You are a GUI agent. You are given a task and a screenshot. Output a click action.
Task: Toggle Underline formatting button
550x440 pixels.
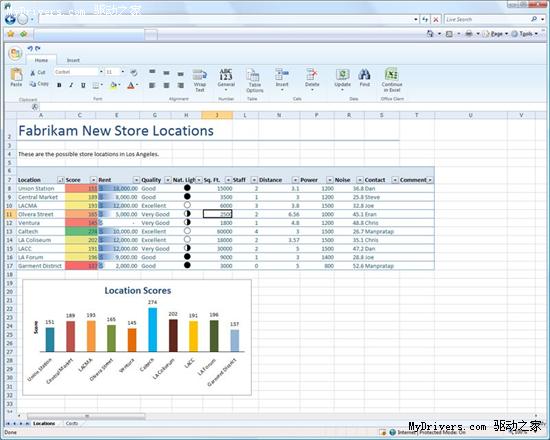[x=83, y=85]
